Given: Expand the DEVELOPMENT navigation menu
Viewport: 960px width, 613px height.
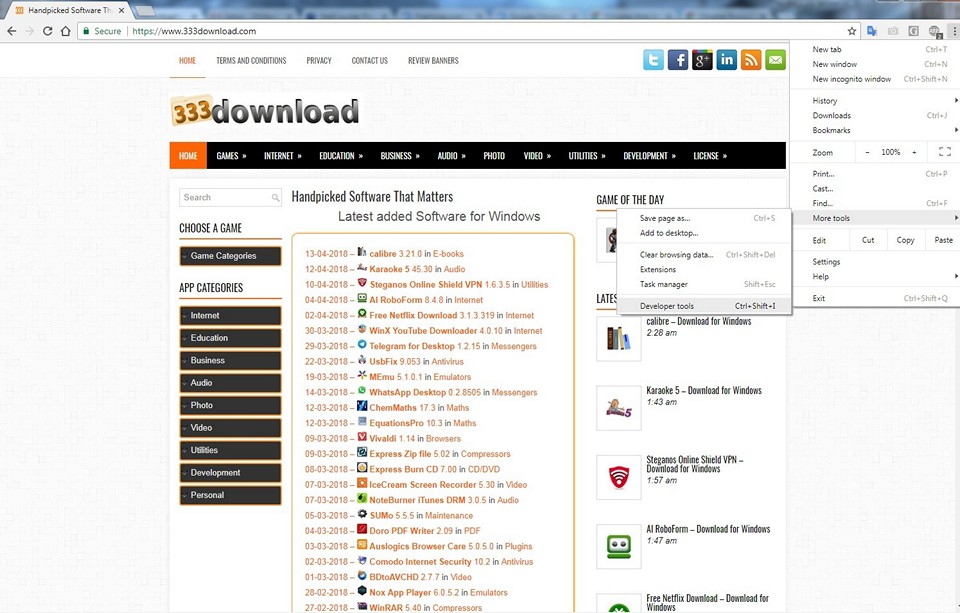Looking at the screenshot, I should (x=649, y=156).
